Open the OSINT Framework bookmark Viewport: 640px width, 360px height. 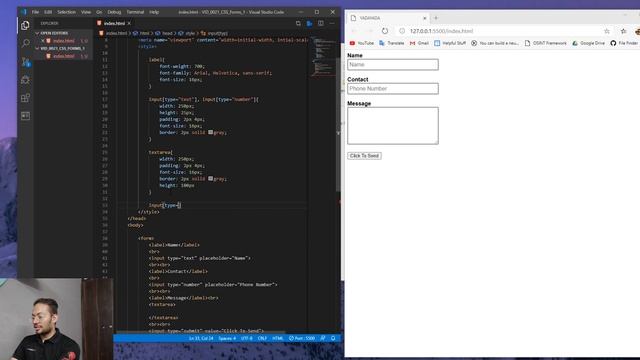click(546, 43)
